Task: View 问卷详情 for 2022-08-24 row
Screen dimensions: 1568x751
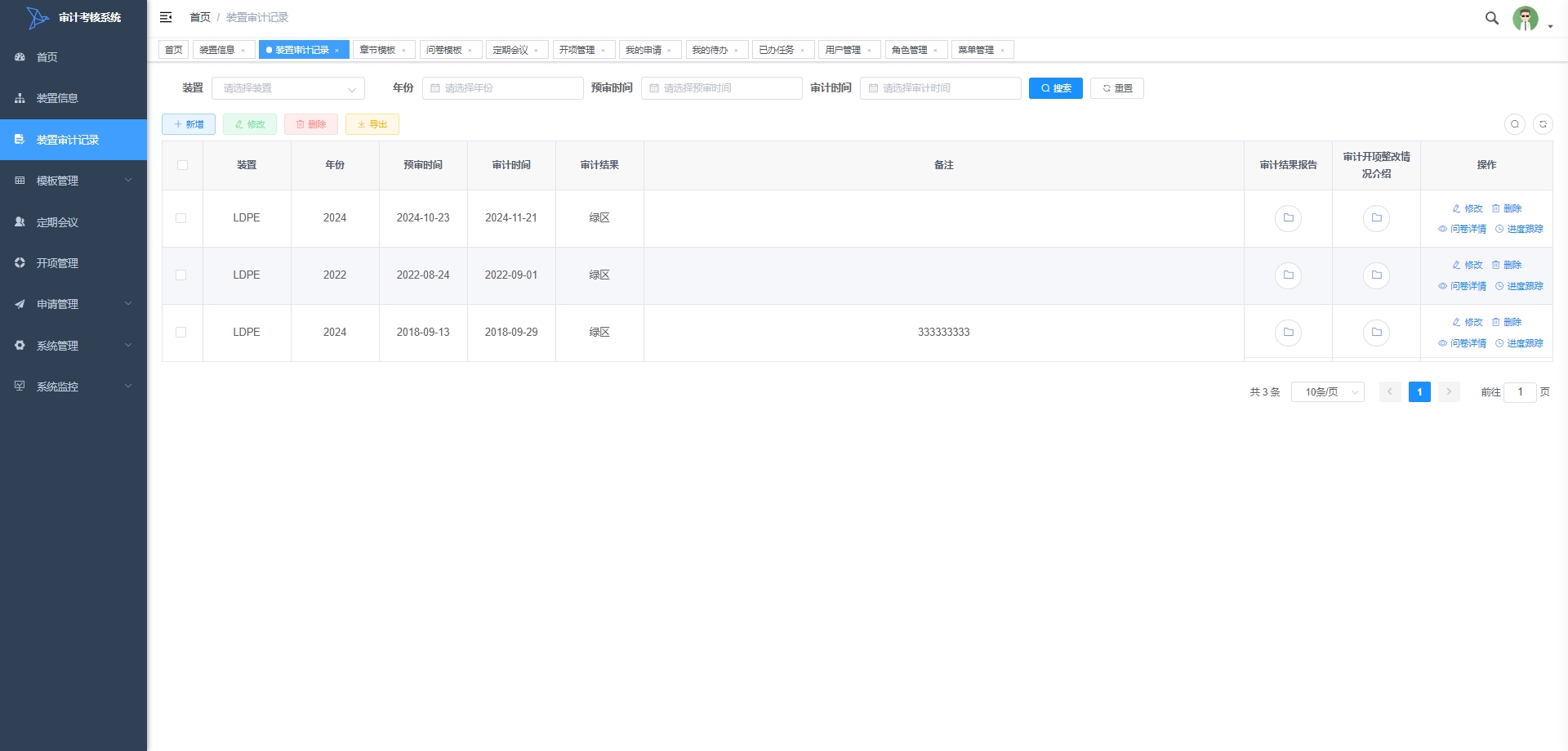Action: pos(1462,286)
